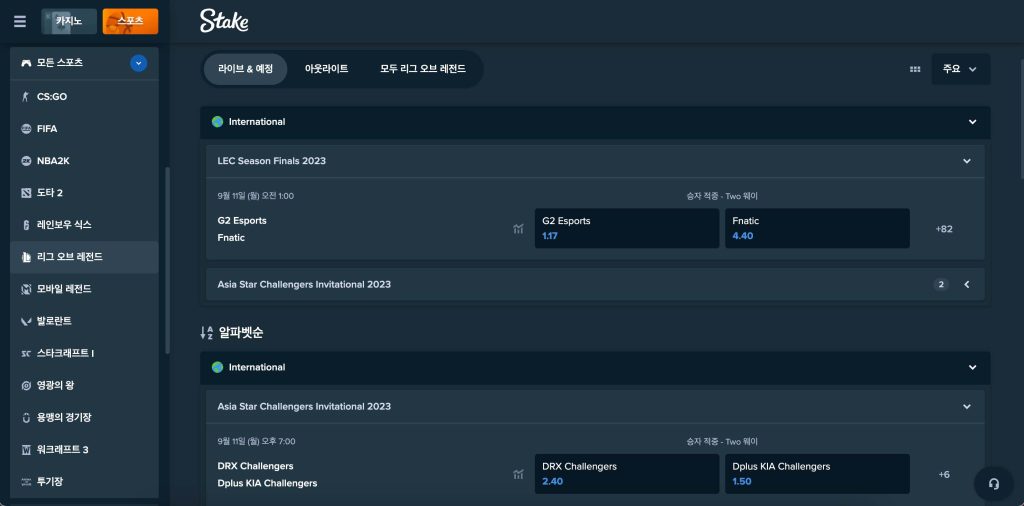Open stats icon for G2 Esports match

[x=519, y=229]
